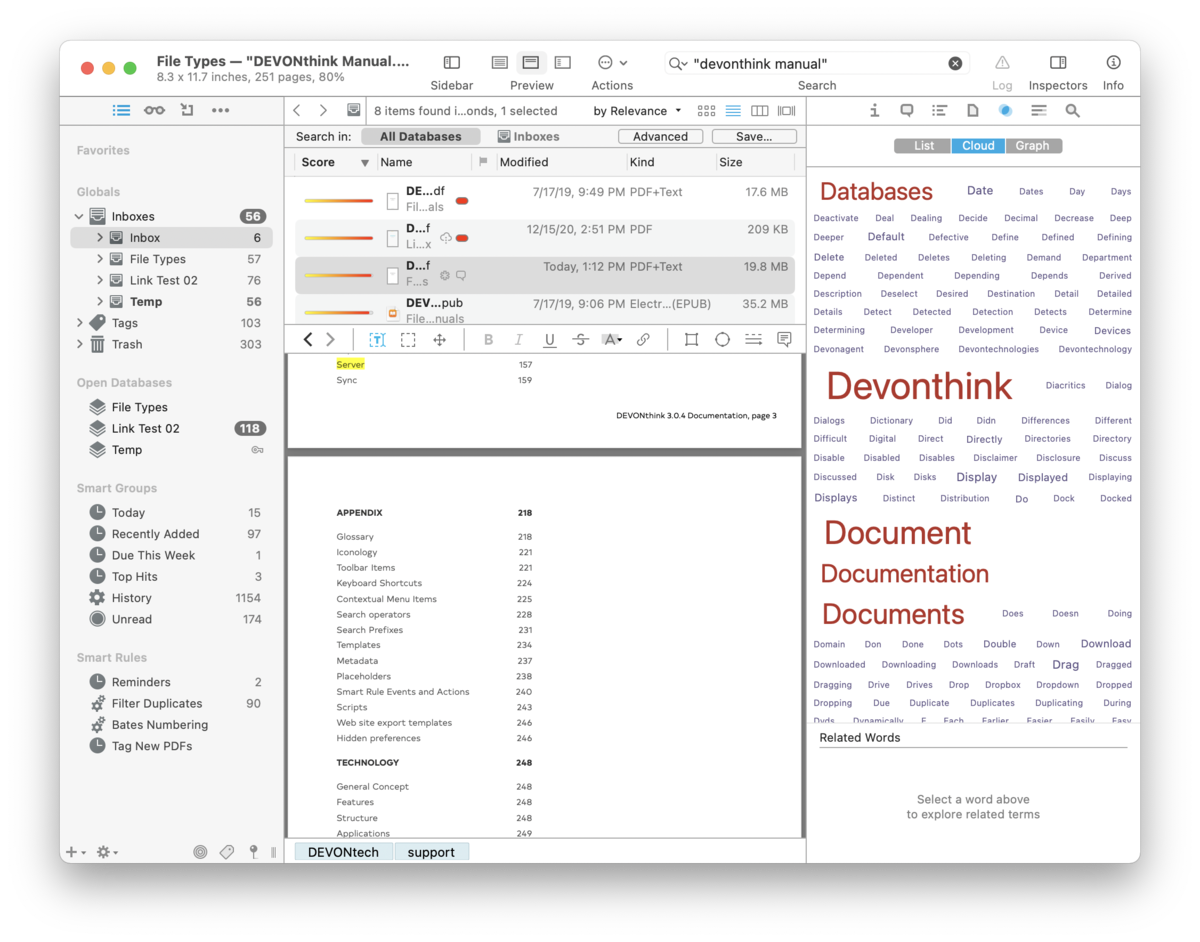Open the Actions toolbar menu
Screen dimensions: 1200x942
pos(612,63)
